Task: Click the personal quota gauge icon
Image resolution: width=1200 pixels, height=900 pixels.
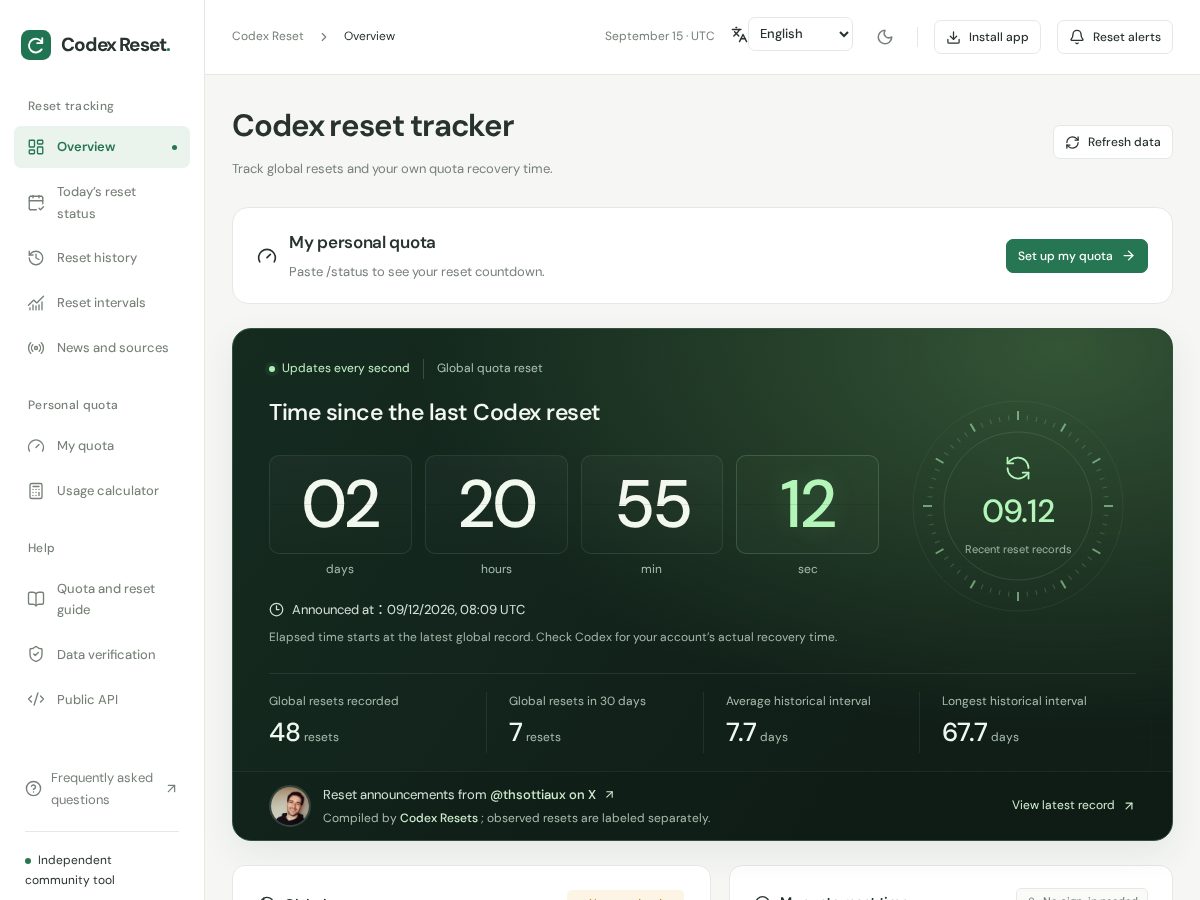Action: click(267, 256)
